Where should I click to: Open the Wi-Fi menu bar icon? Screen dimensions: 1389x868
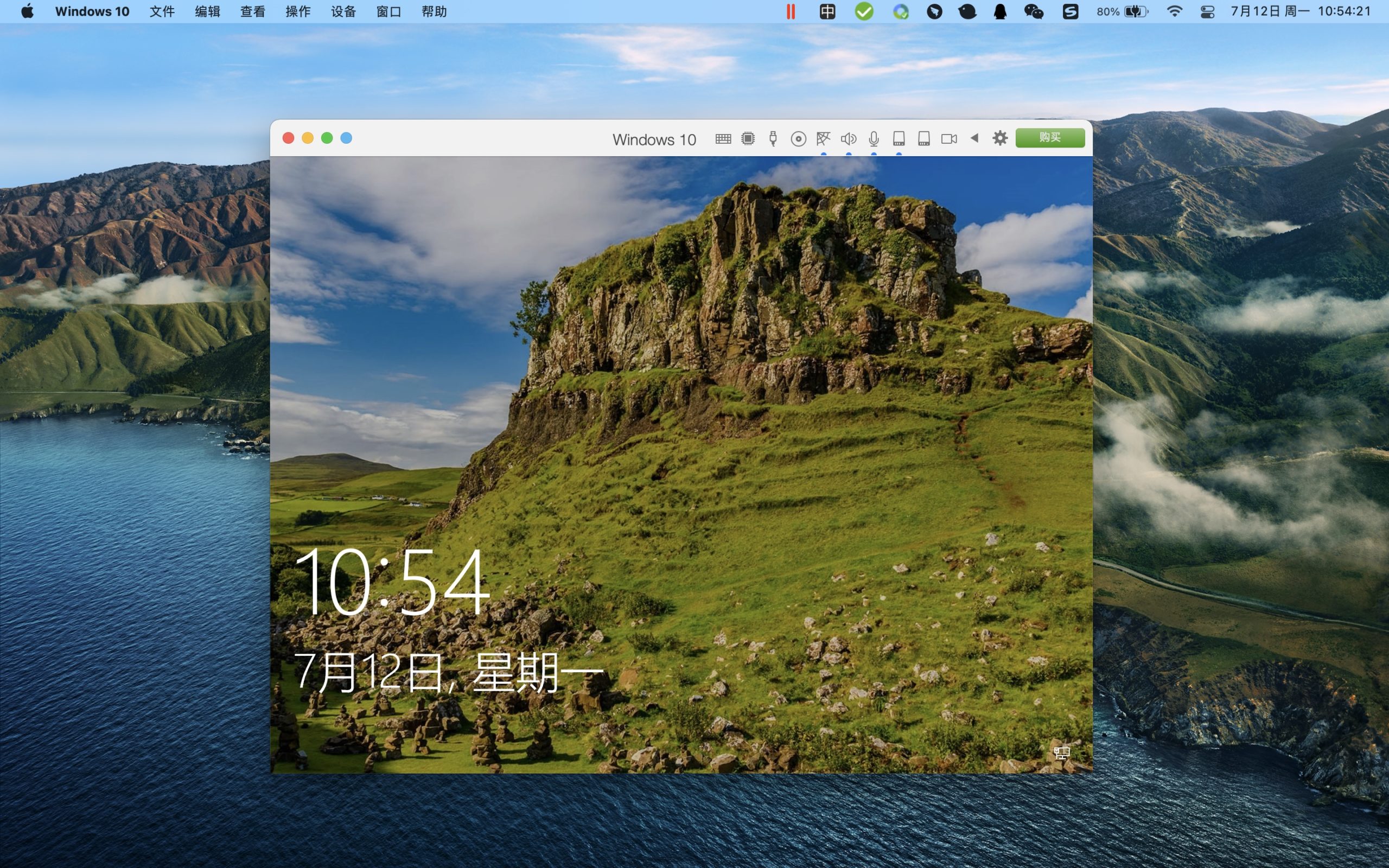(1175, 11)
